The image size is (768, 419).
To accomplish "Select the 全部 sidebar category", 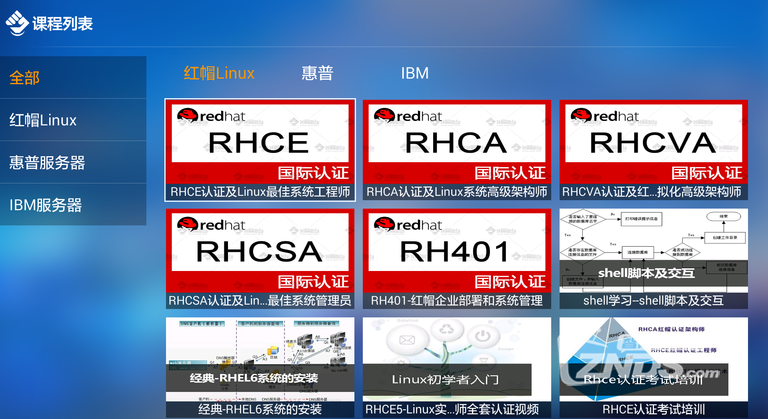I will (73, 77).
